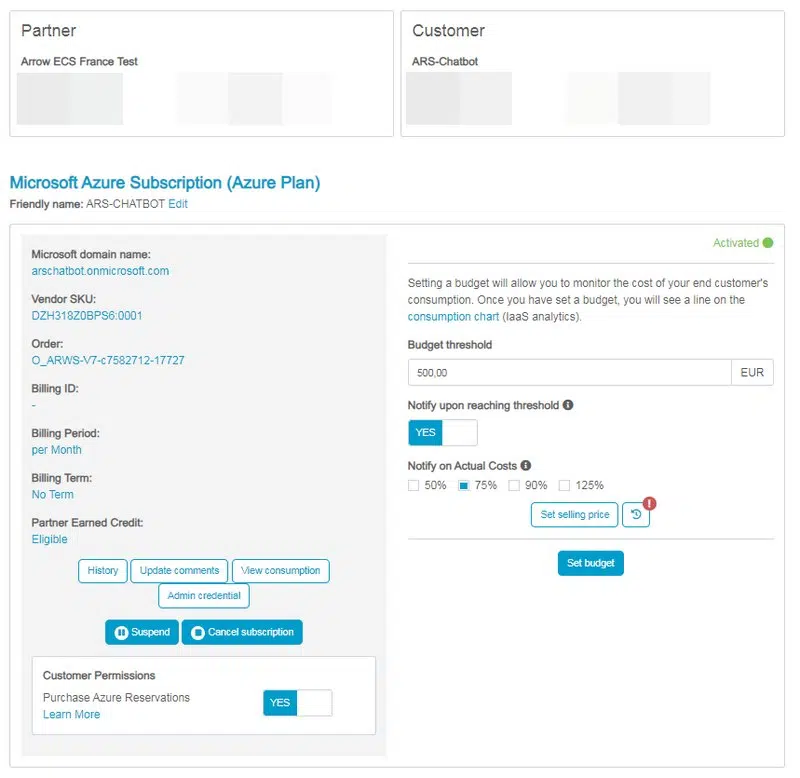
Task: Open the selling price history clock icon
Action: 635,514
